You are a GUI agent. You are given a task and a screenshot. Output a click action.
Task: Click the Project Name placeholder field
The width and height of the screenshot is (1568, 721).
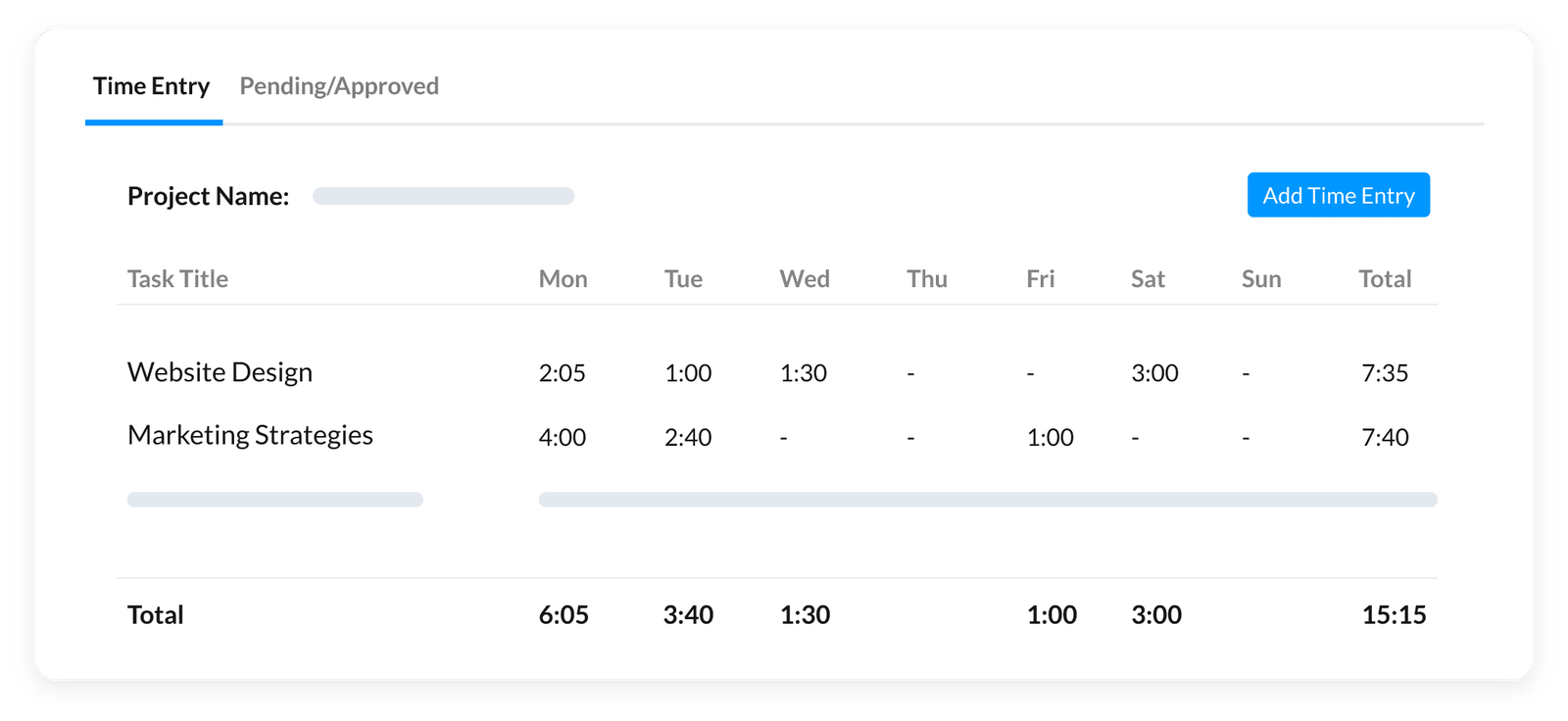pos(443,196)
